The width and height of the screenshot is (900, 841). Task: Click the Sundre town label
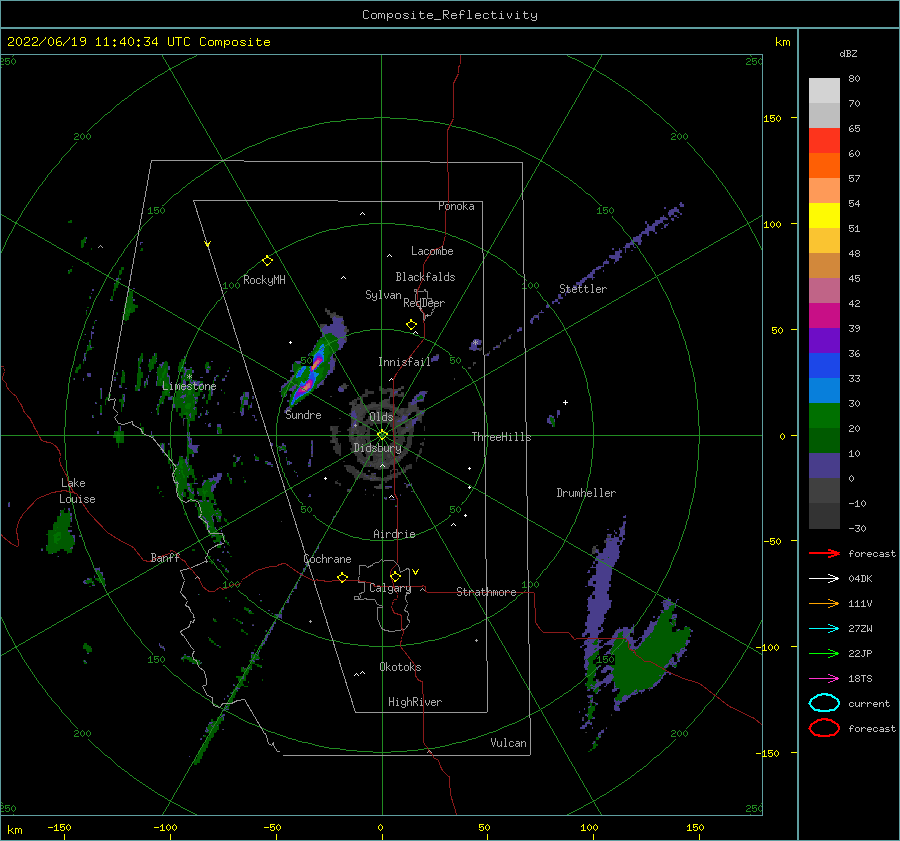pos(304,415)
